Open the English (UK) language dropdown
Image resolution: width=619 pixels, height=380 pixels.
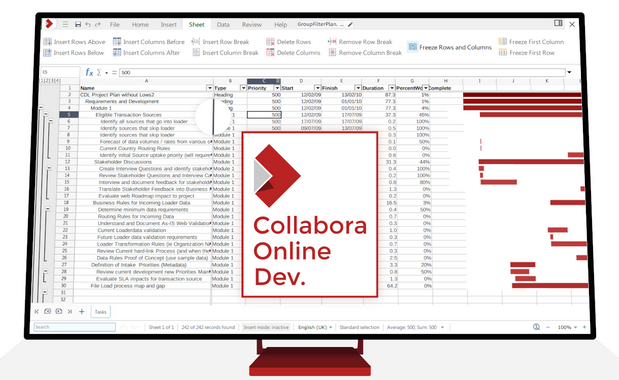[315, 327]
